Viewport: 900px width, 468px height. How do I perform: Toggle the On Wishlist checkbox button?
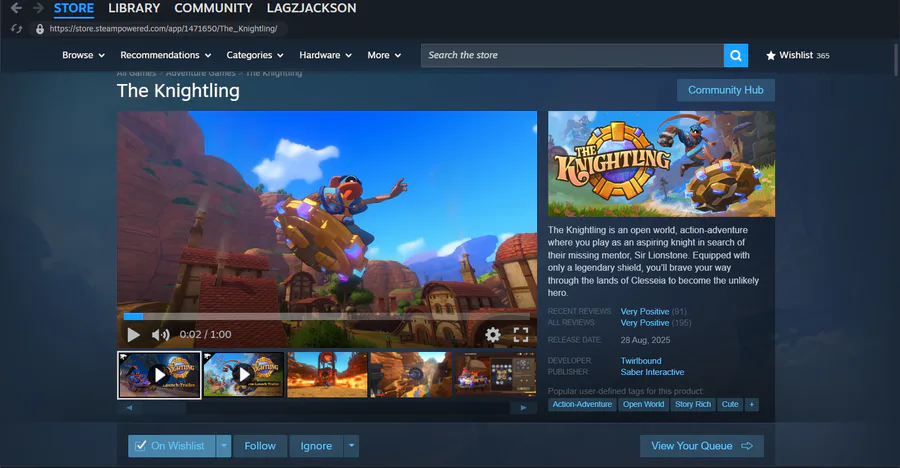pyautogui.click(x=172, y=446)
